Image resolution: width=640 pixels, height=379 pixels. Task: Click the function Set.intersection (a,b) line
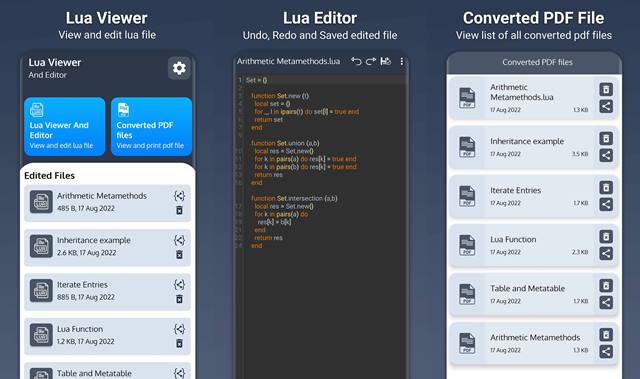pos(294,198)
